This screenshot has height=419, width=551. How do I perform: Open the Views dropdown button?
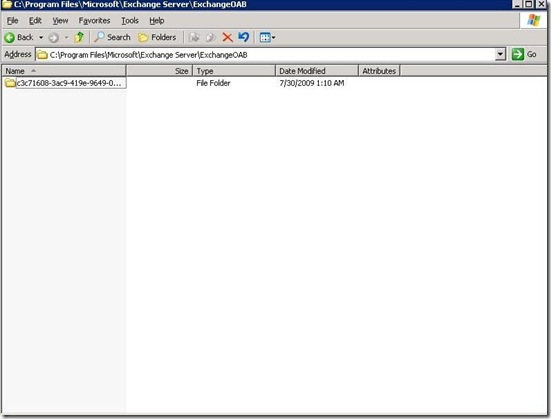click(267, 37)
